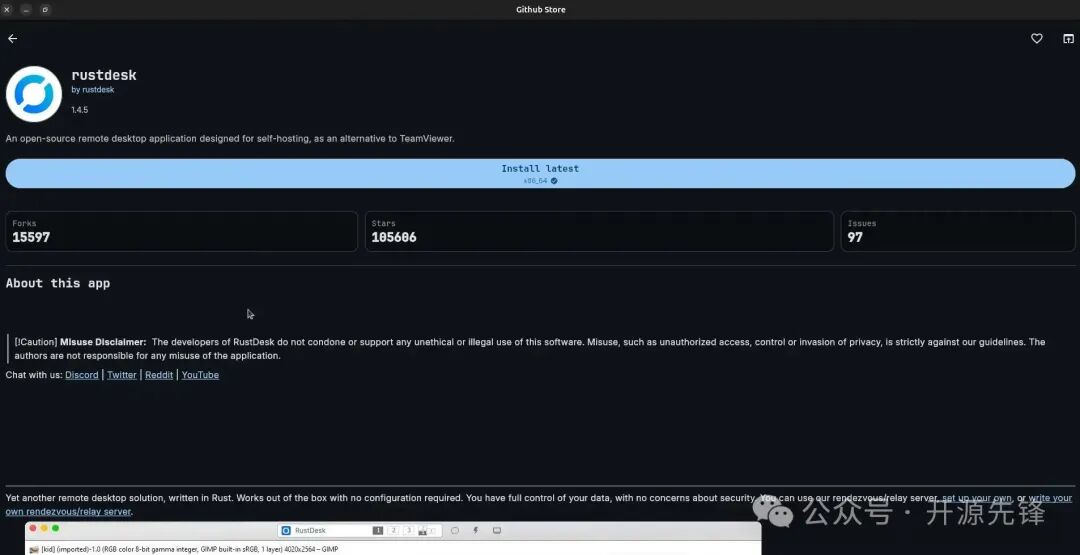This screenshot has height=555, width=1080.
Task: Follow the 'set up your own' link
Action: coord(977,498)
